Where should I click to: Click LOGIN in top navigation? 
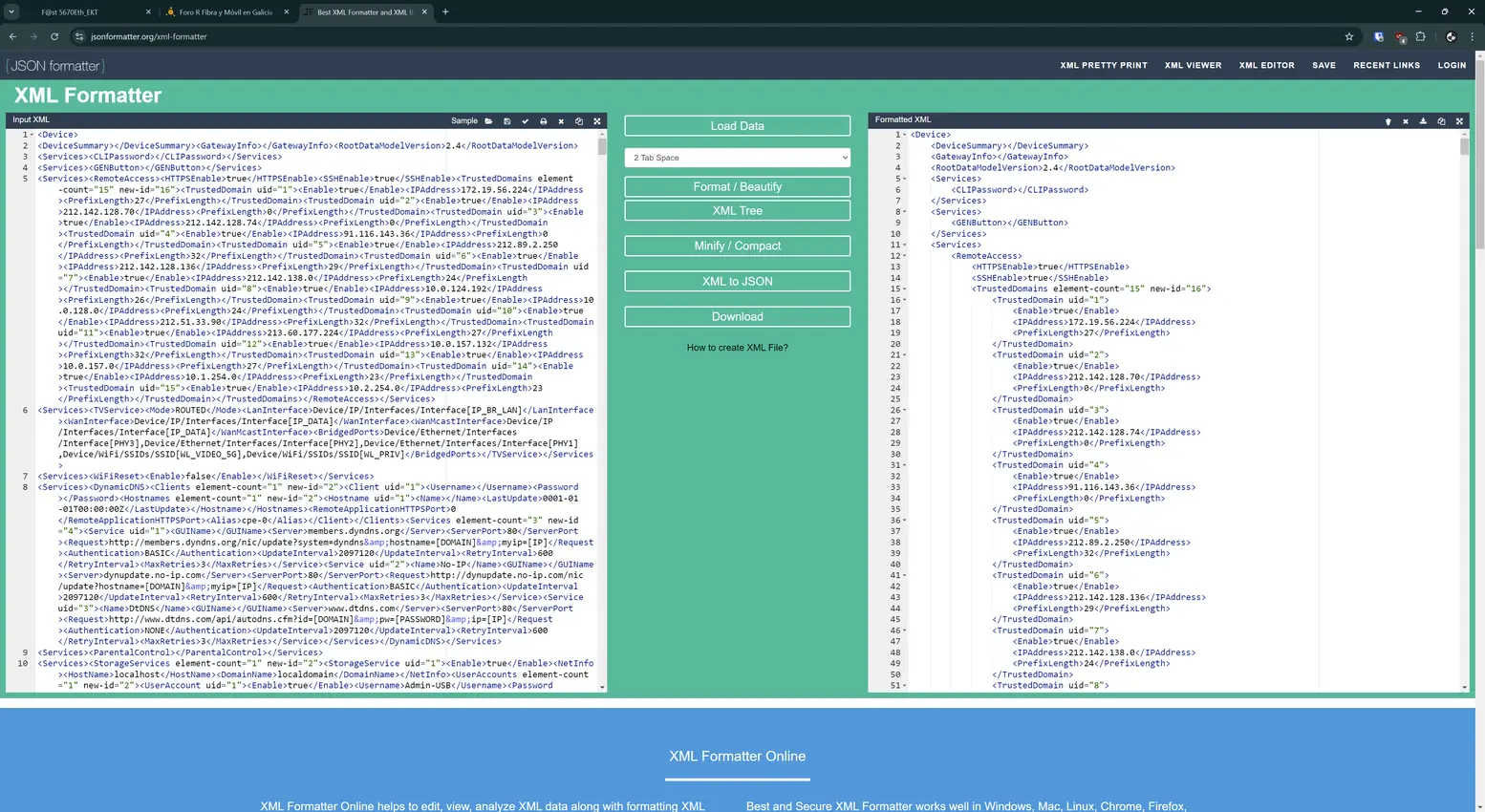tap(1452, 65)
